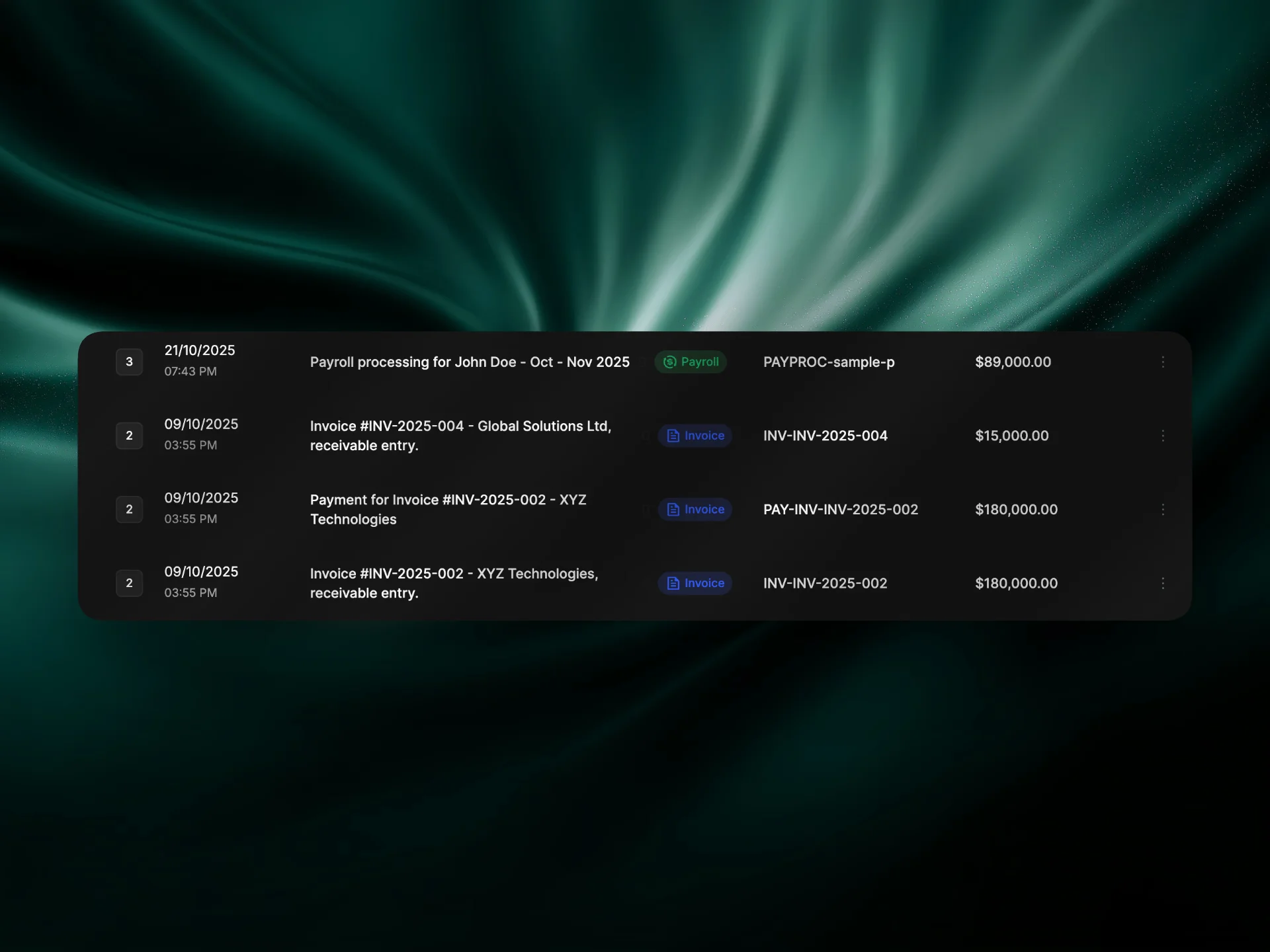The width and height of the screenshot is (1270, 952).
Task: Select the PAYPROC-sample-p reference
Action: click(x=828, y=362)
